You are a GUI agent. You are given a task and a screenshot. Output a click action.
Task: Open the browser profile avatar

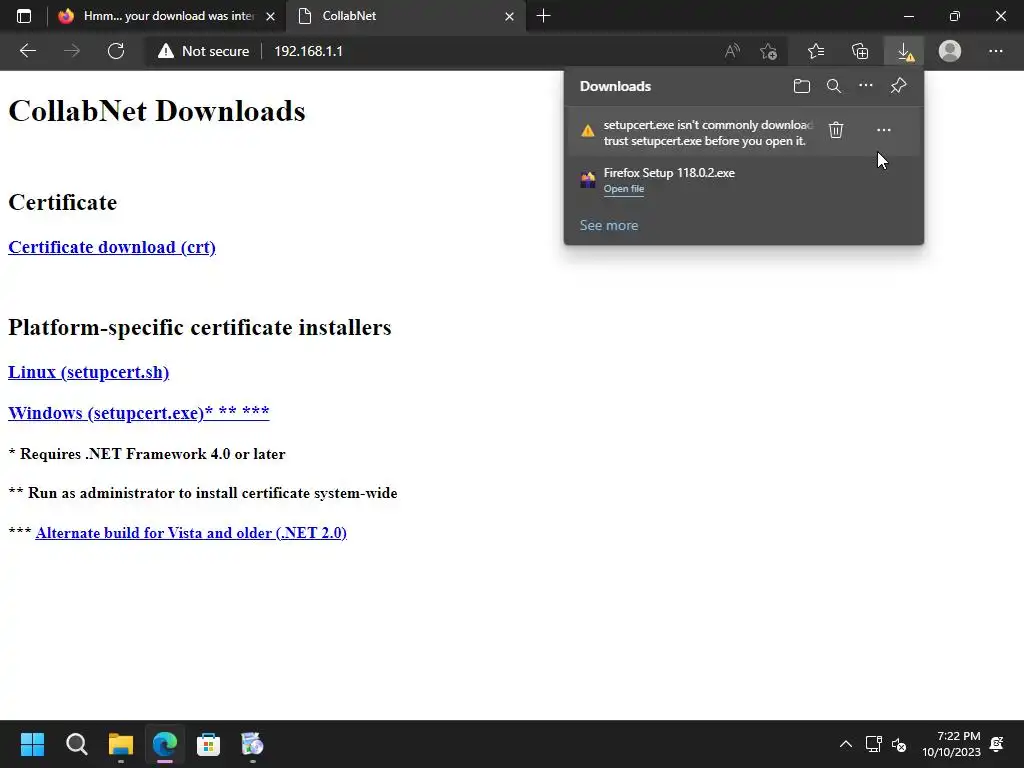[950, 51]
